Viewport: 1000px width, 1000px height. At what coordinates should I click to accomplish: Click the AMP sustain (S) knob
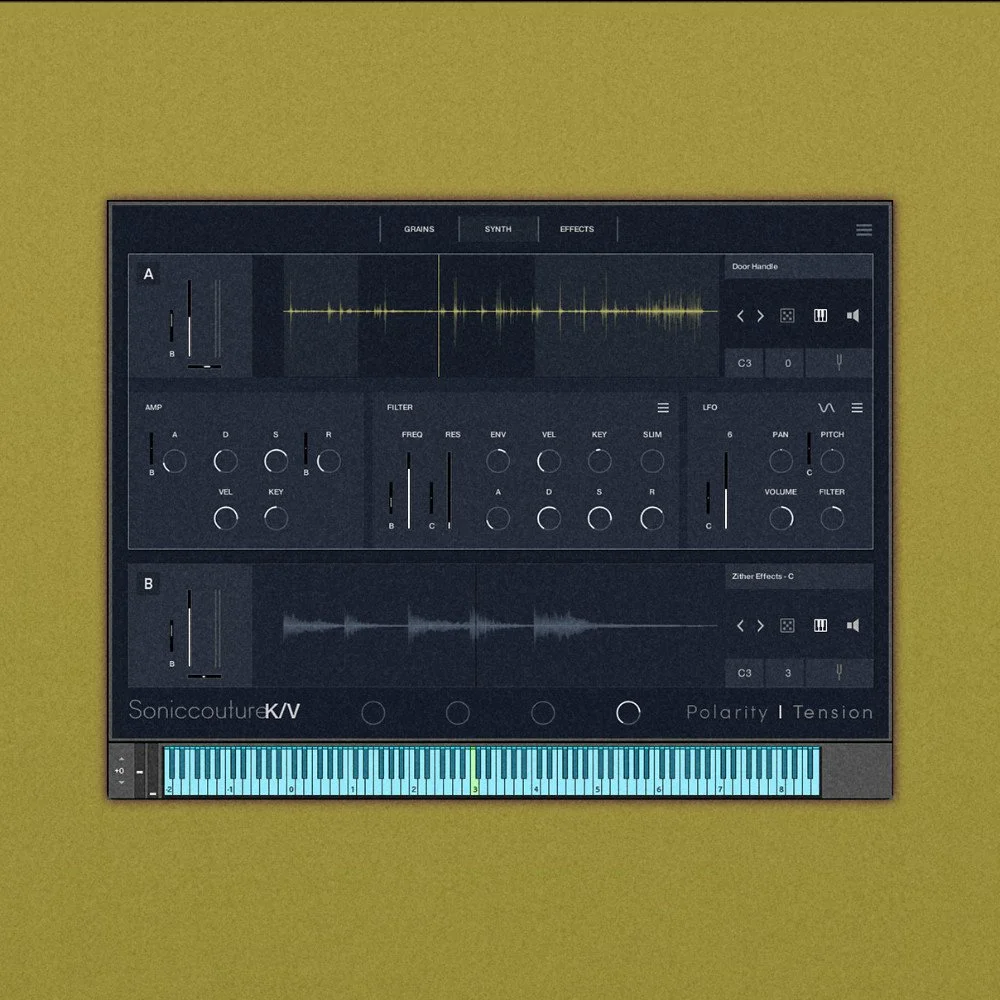[276, 461]
